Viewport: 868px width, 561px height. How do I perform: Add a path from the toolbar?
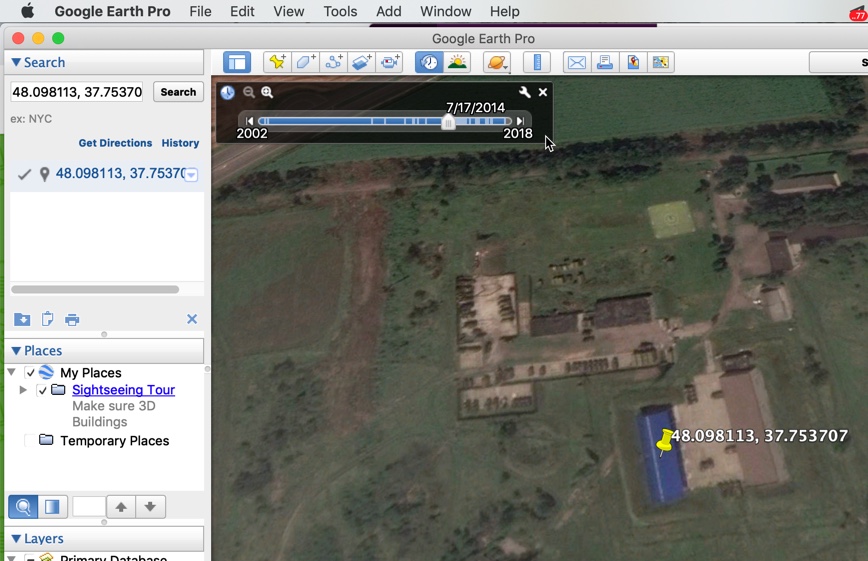pos(334,62)
